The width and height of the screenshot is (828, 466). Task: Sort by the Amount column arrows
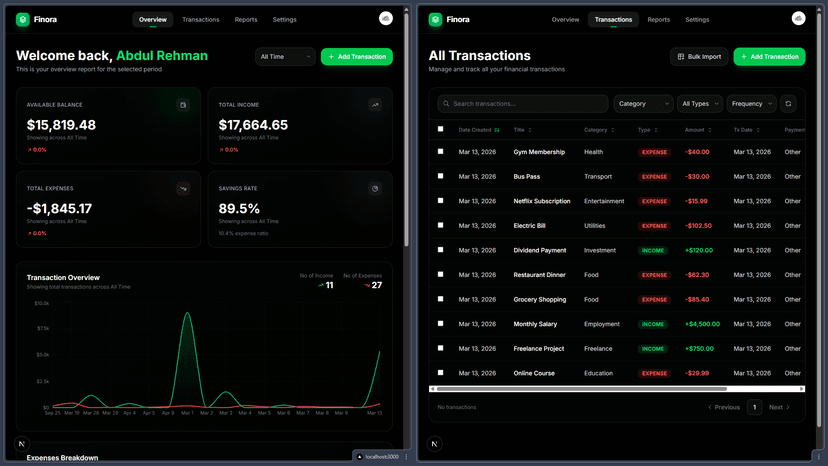[710, 130]
